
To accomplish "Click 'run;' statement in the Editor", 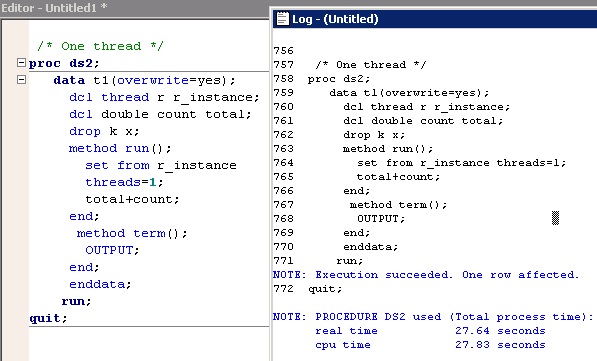I will (76, 301).
